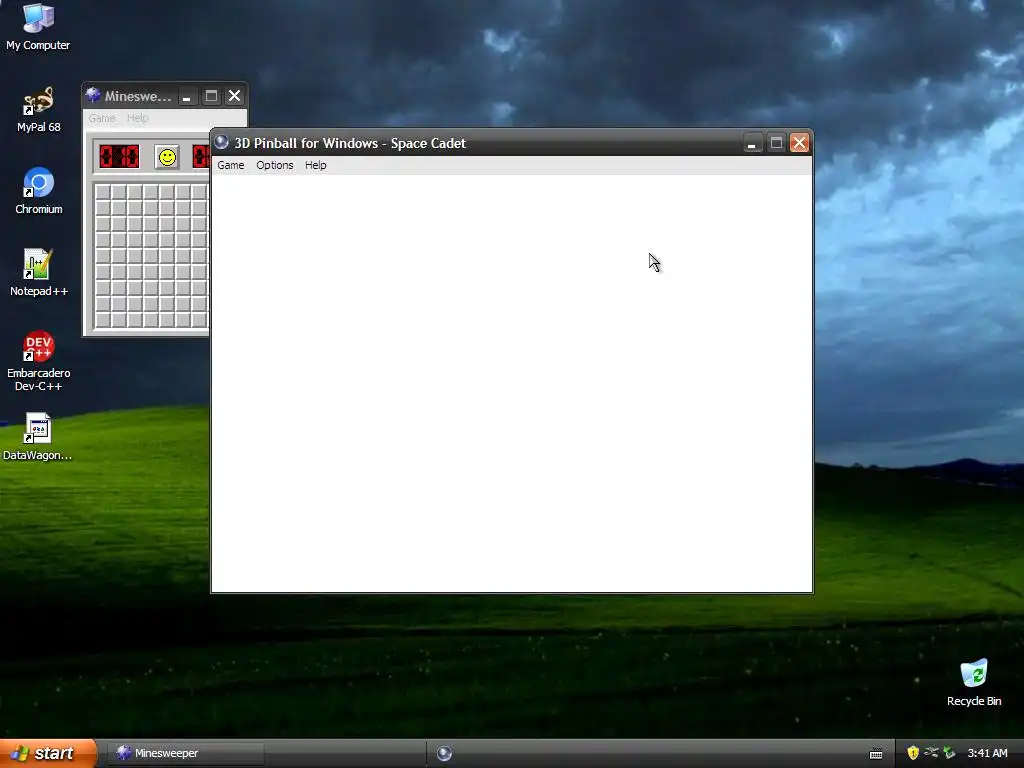The width and height of the screenshot is (1024, 768).
Task: Open Embarcadero Dev-C++ desktop shortcut
Action: 39,361
